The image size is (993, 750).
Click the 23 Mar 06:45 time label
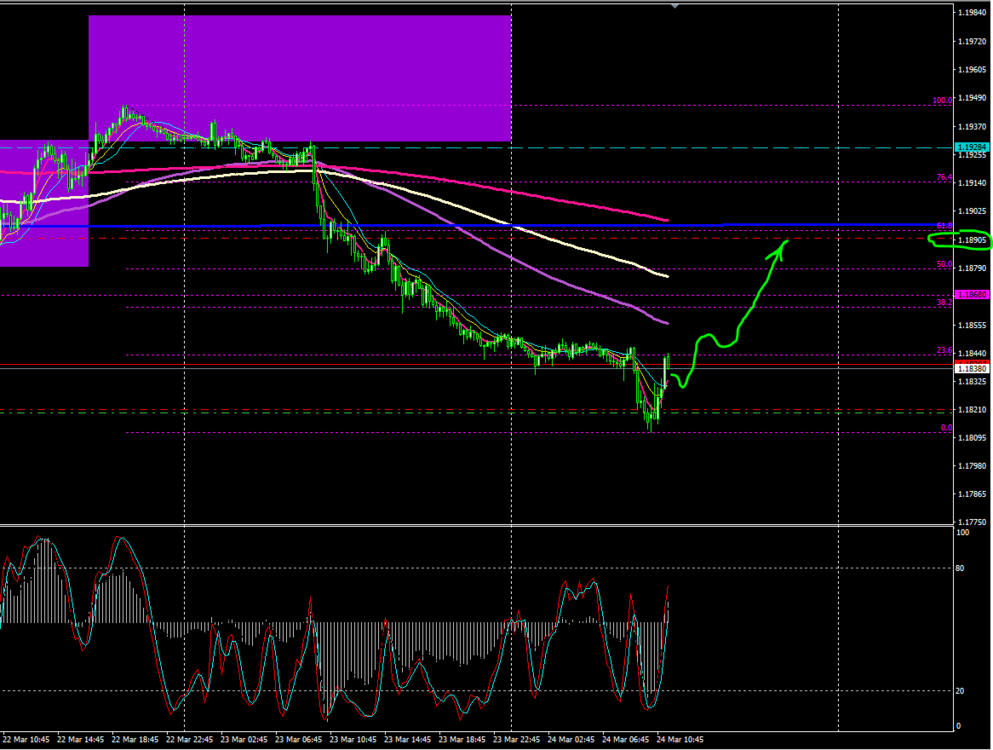[x=298, y=739]
